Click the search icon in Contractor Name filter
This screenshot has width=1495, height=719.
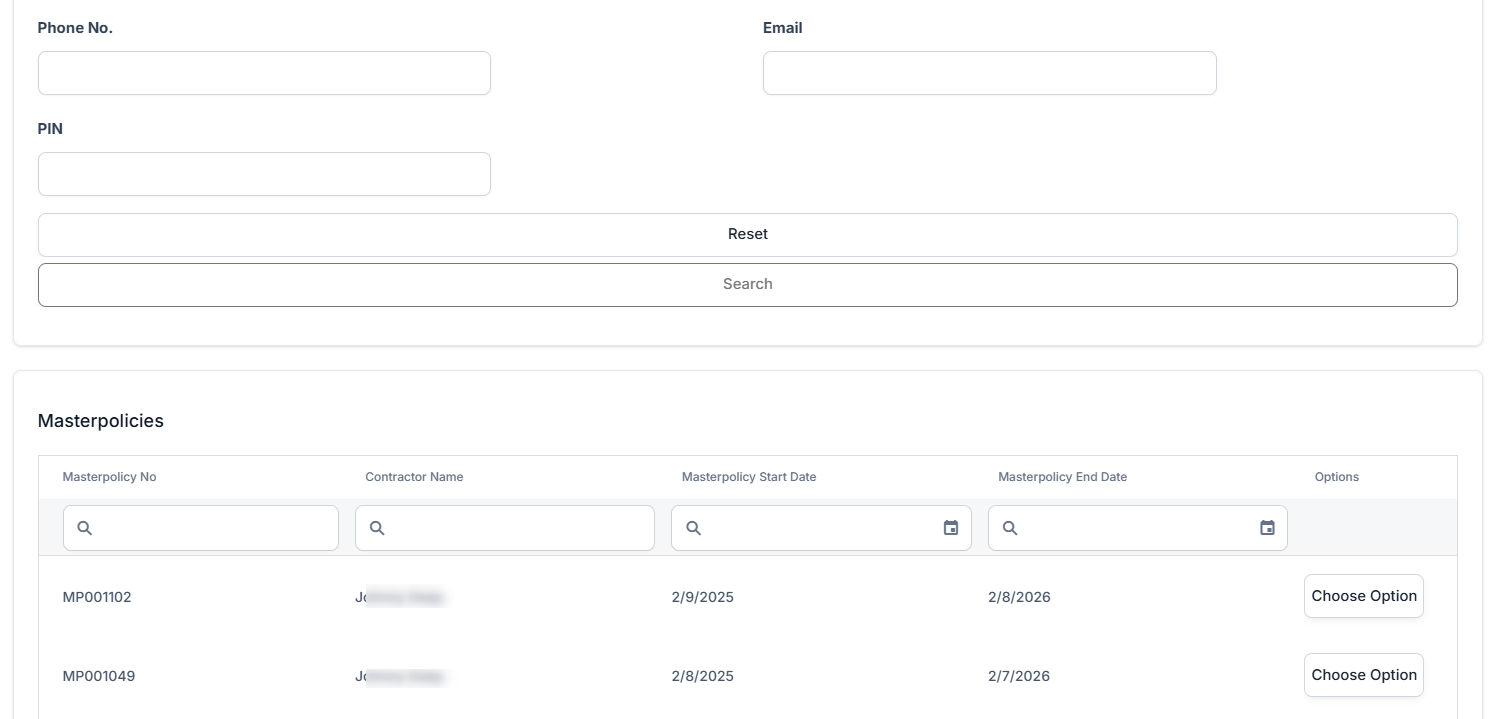[377, 528]
